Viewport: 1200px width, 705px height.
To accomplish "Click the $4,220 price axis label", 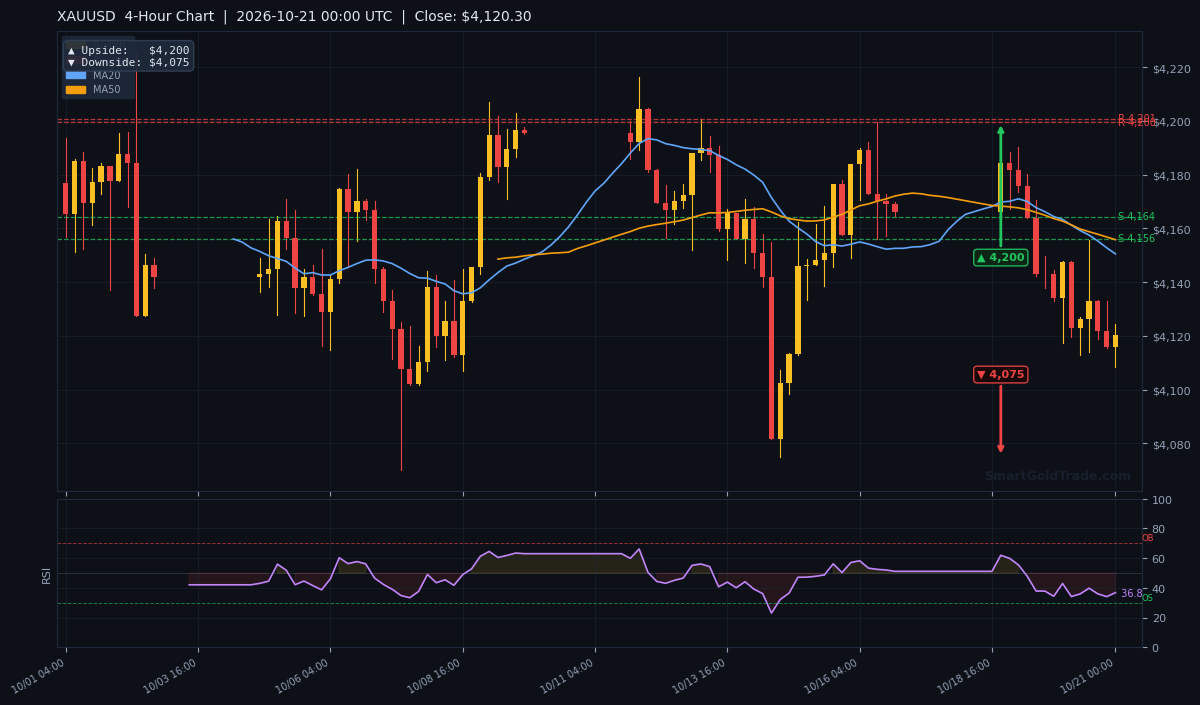I will pos(1171,68).
